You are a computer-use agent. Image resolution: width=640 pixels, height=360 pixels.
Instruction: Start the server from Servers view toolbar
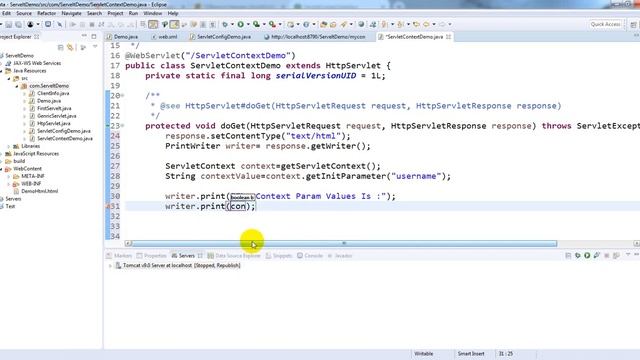[x=587, y=256]
